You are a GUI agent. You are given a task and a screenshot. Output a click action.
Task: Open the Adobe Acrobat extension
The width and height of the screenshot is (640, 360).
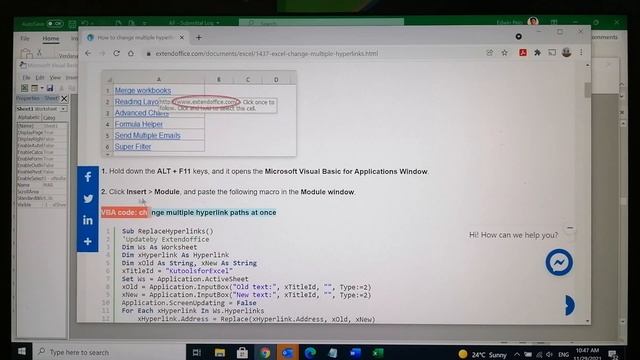[523, 53]
